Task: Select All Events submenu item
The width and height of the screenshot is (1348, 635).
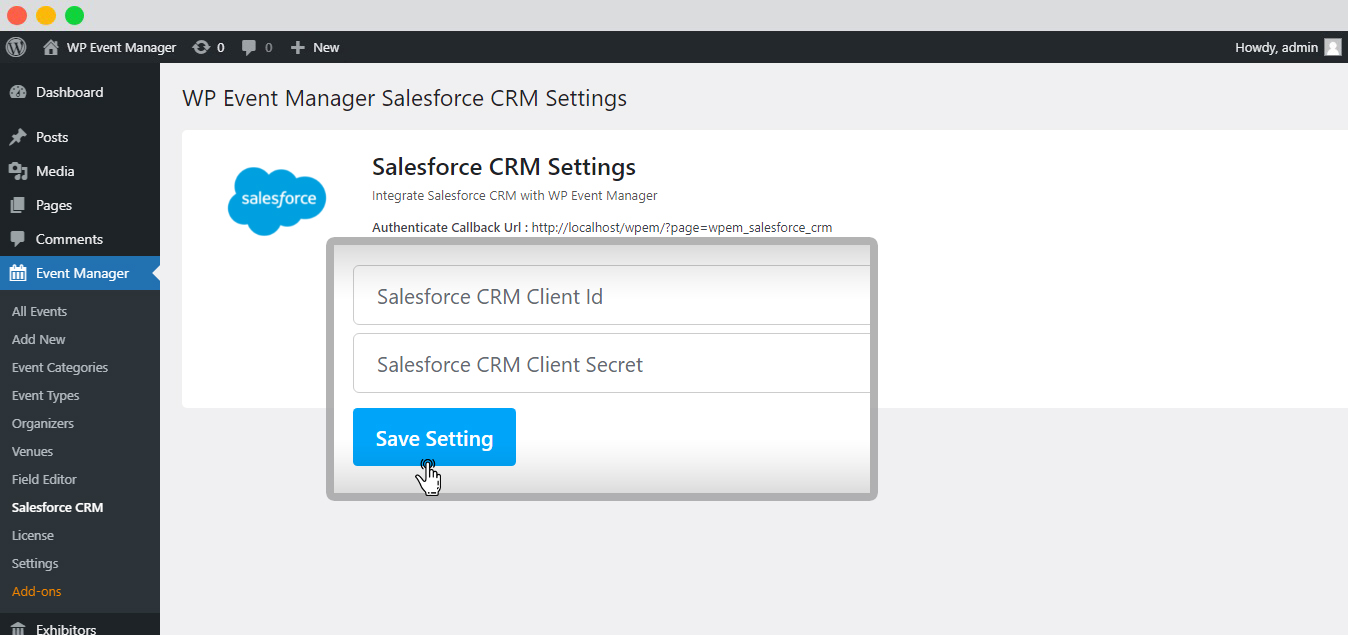Action: pyautogui.click(x=39, y=311)
